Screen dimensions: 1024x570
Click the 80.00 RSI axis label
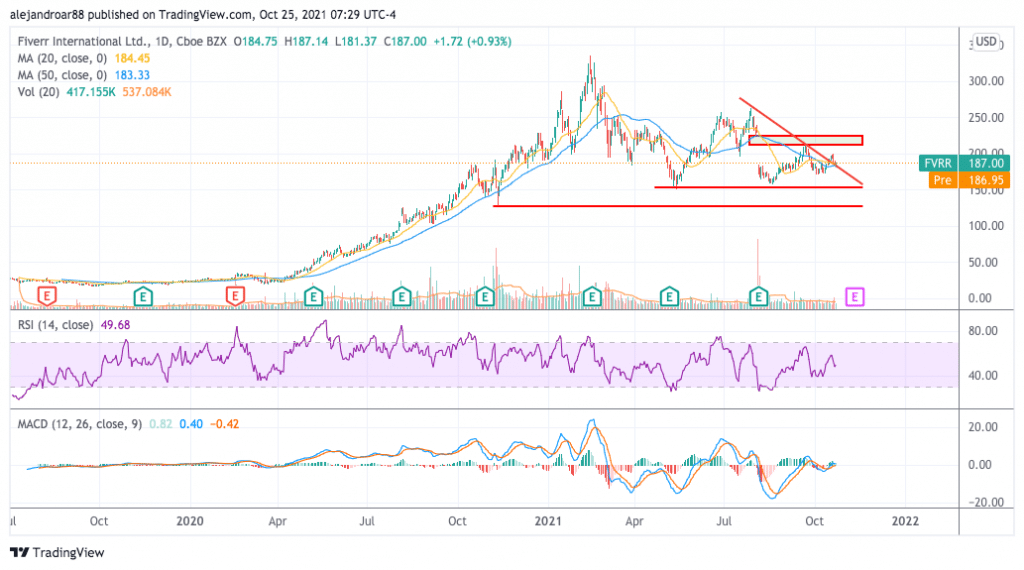coord(983,331)
